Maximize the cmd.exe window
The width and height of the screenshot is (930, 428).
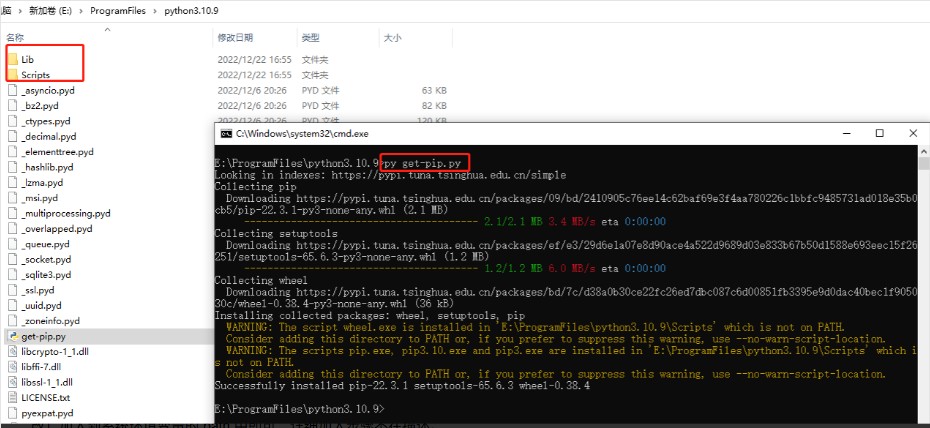[879, 133]
